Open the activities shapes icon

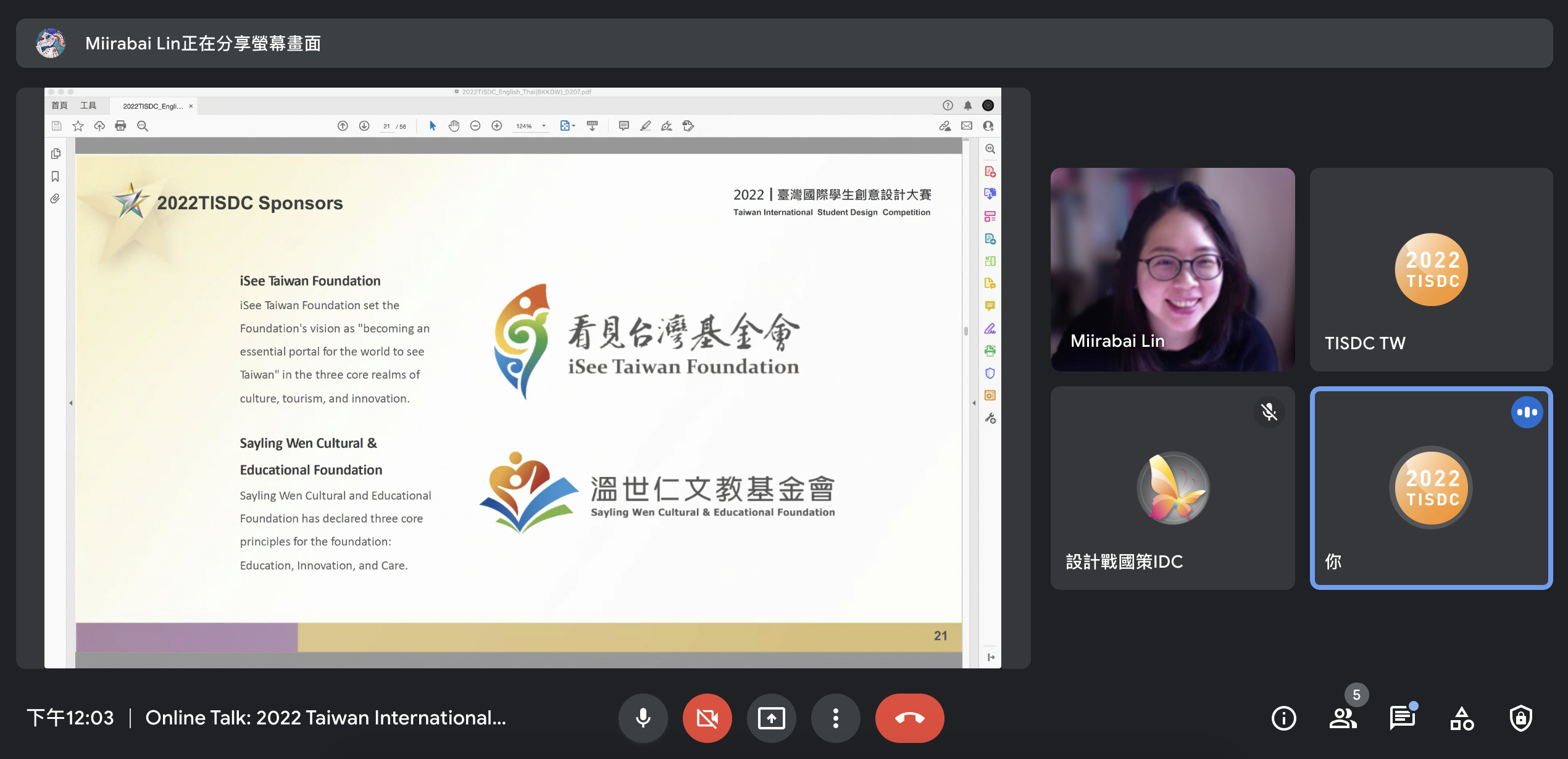pos(1461,718)
